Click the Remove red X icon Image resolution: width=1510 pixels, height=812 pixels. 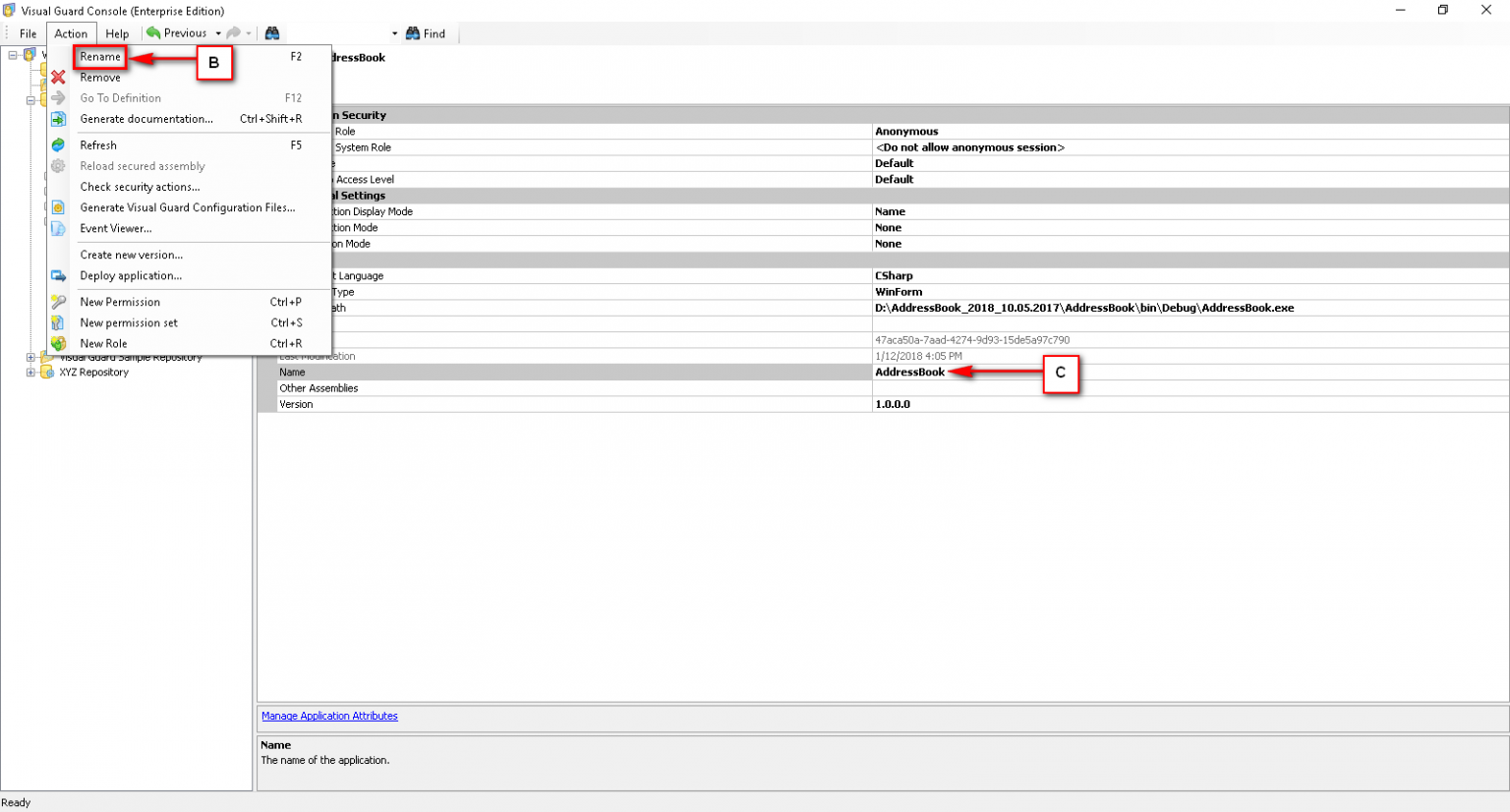click(x=58, y=77)
